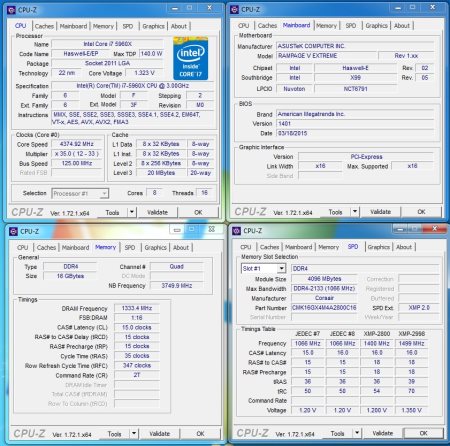Open the Mainboard tab in the Memory window
Image resolution: width=450 pixels, height=446 pixels.
coord(75,247)
